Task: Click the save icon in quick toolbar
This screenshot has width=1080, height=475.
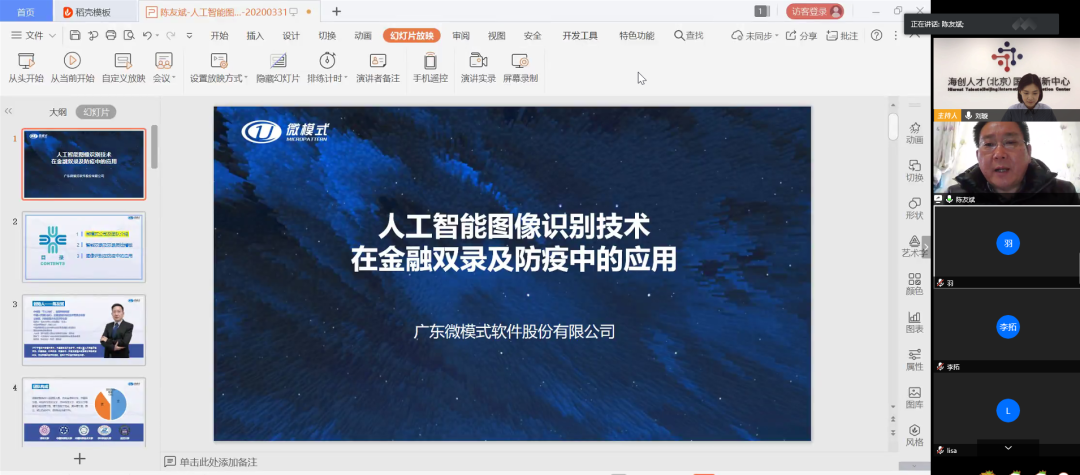Action: point(75,35)
